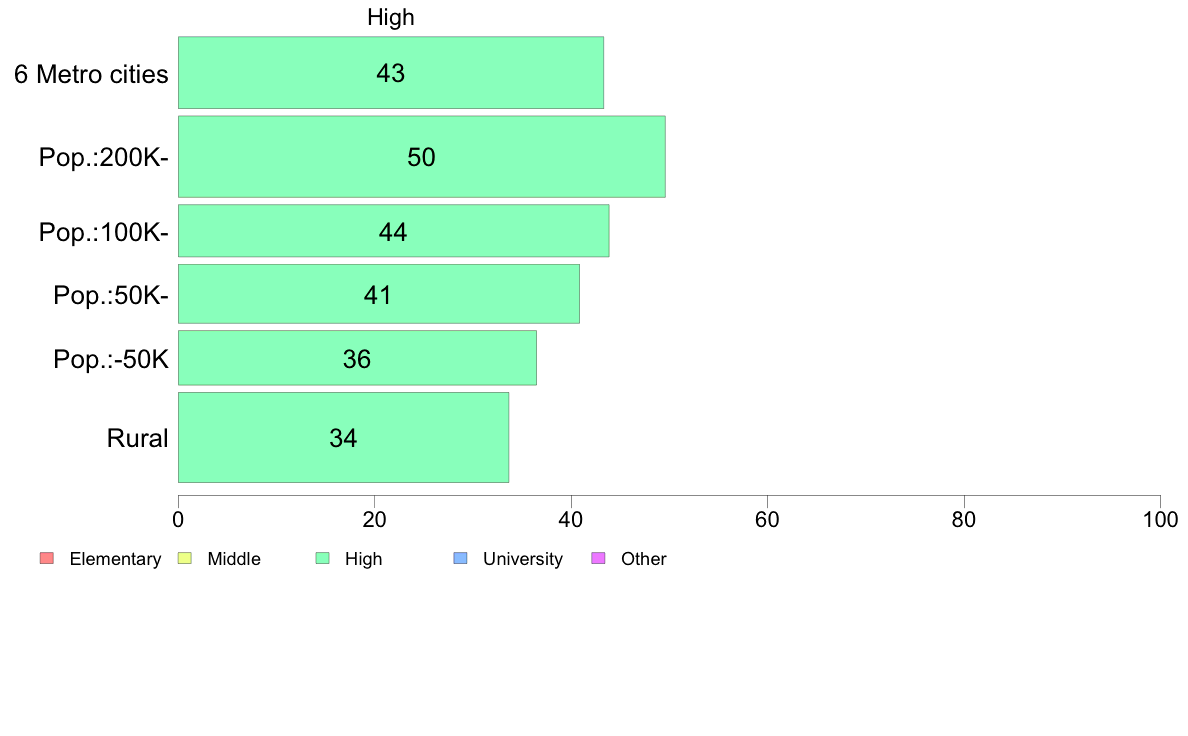This screenshot has width=1188, height=736.
Task: Click the Rural axis label
Action: tap(137, 438)
